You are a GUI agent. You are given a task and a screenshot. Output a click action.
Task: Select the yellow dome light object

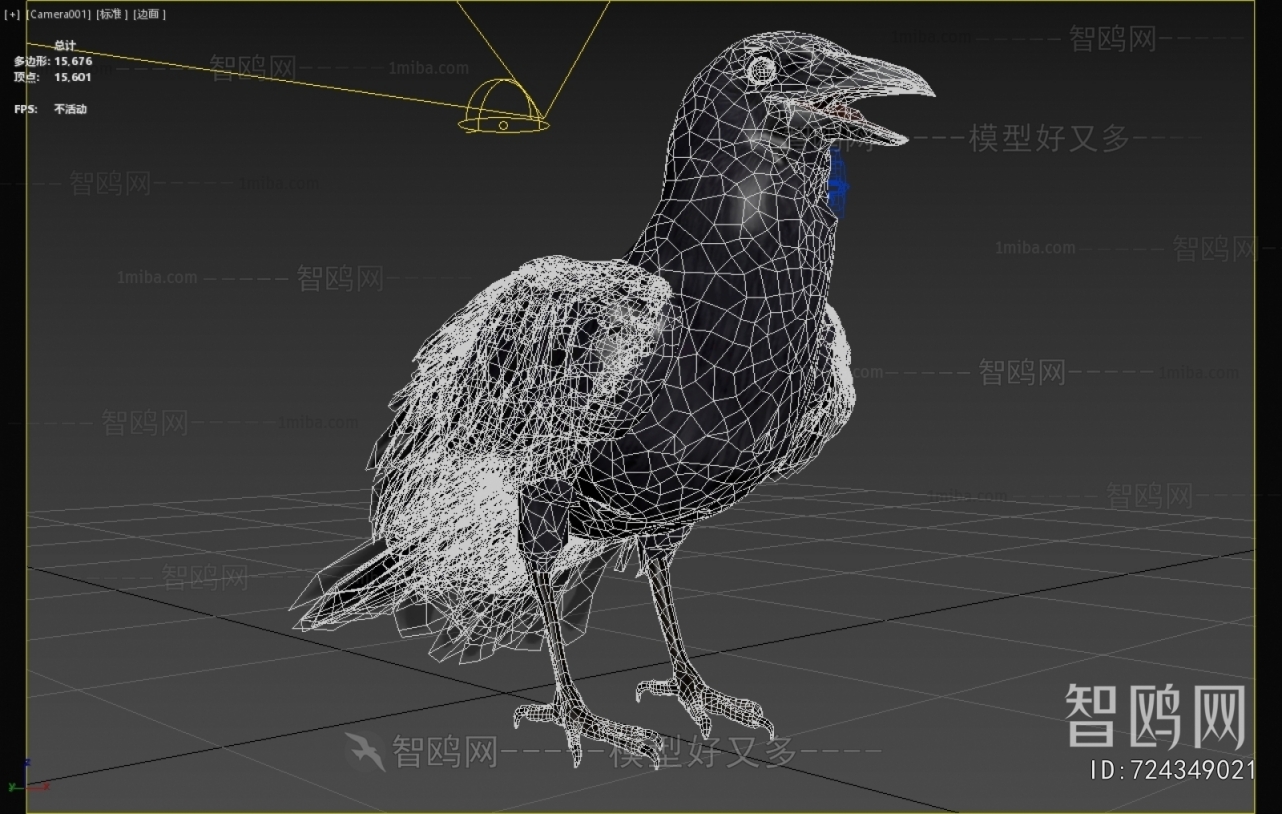pyautogui.click(x=503, y=108)
